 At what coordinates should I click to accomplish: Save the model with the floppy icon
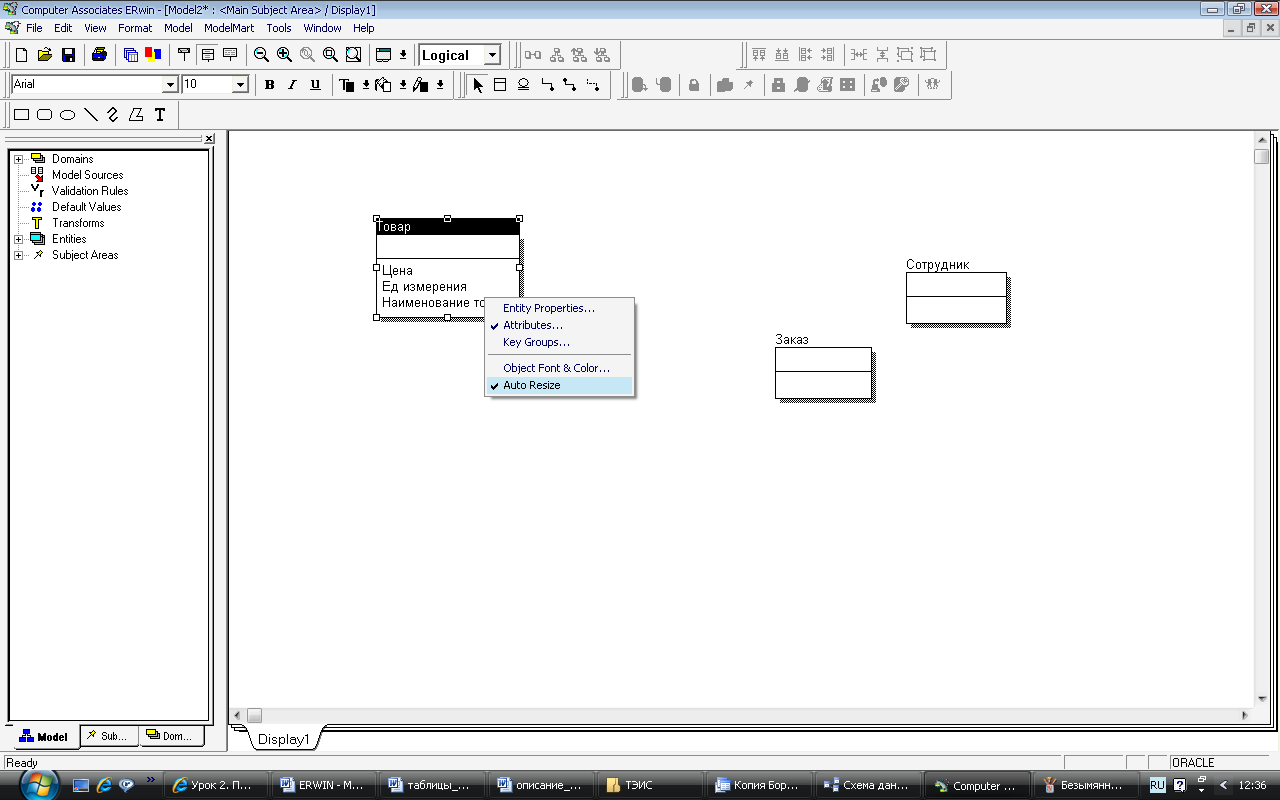[x=69, y=55]
